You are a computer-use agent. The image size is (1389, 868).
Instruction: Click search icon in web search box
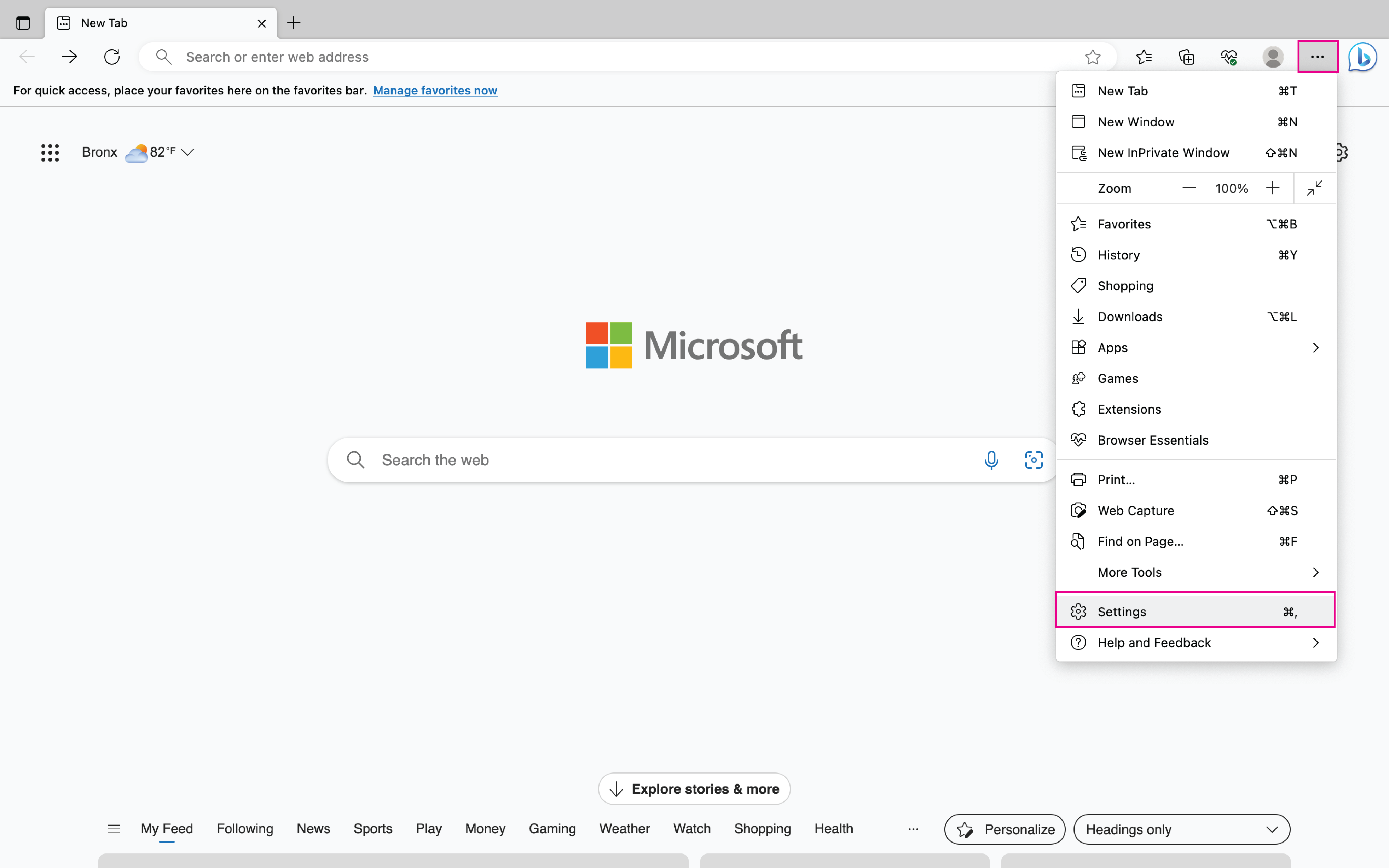[x=355, y=460]
